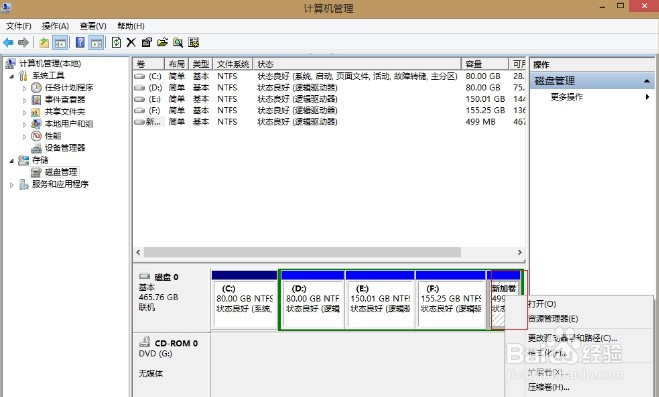The height and width of the screenshot is (397, 659).
Task: Sort by the 卷 column header
Action: pos(149,64)
